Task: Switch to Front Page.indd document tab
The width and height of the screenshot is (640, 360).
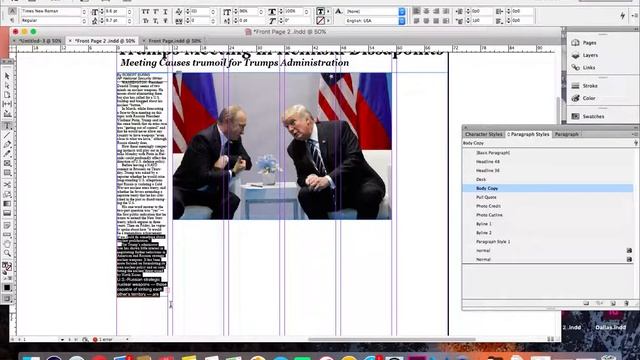Action: 175,41
